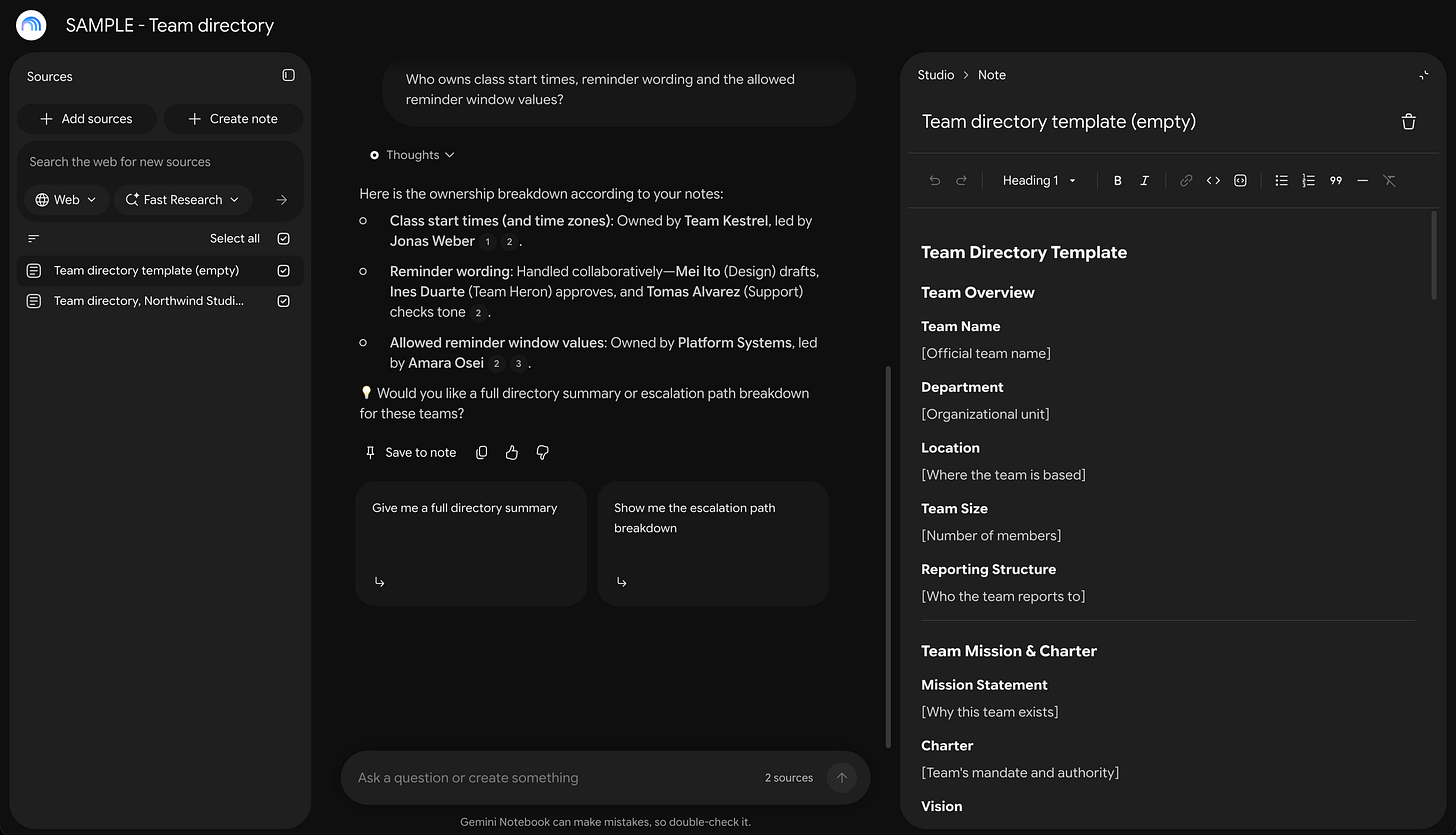Image resolution: width=1456 pixels, height=835 pixels.
Task: Give the response a thumbs up
Action: click(512, 453)
